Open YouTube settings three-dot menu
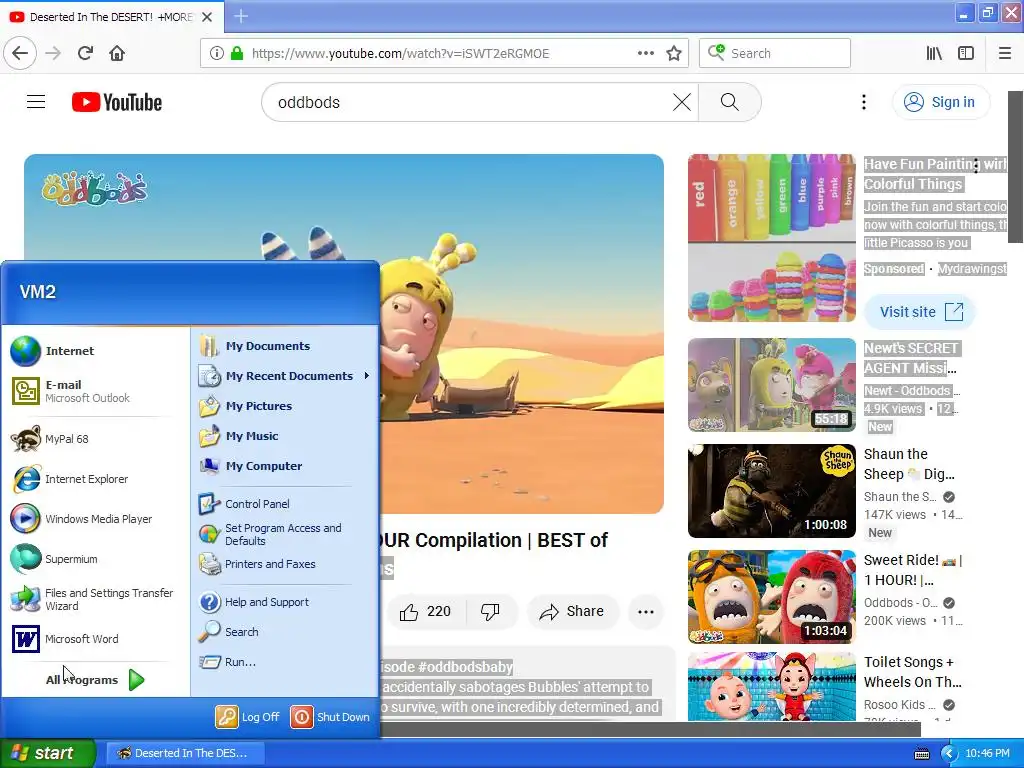The image size is (1024, 768). click(863, 102)
